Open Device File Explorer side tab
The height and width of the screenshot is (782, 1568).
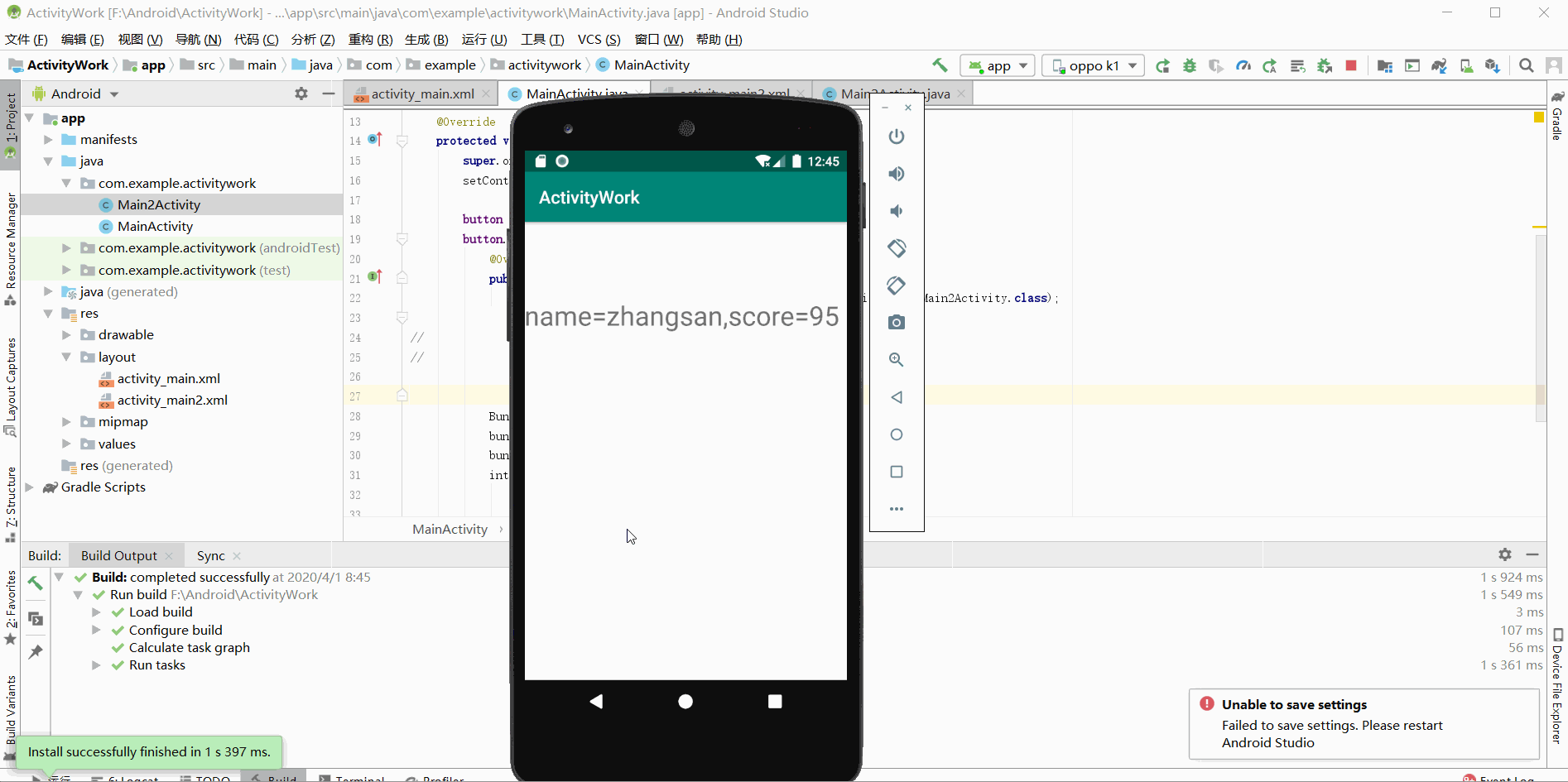pyautogui.click(x=1557, y=687)
